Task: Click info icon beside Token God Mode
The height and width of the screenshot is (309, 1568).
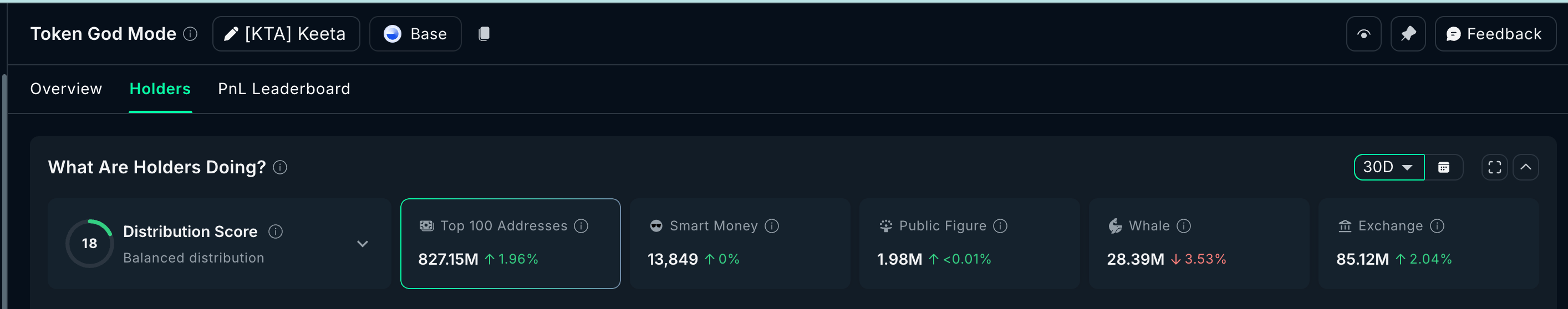Action: click(x=191, y=34)
